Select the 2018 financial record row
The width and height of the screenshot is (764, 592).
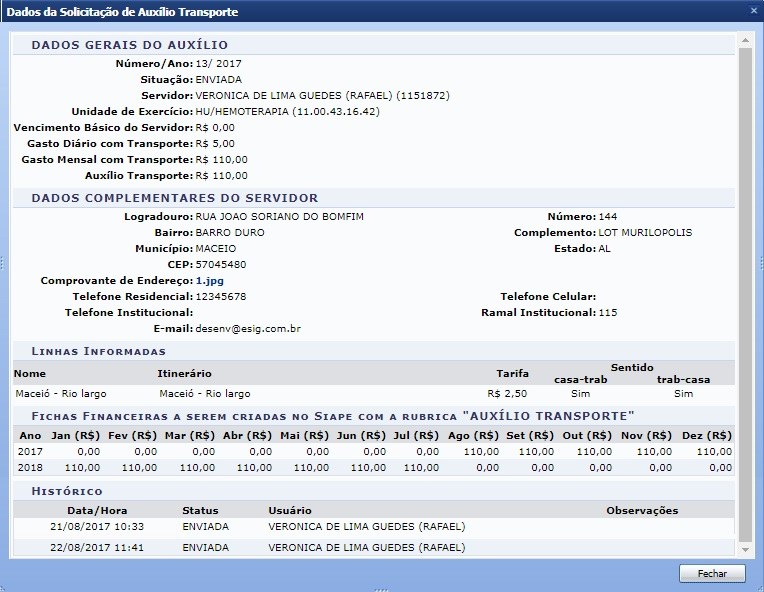point(375,467)
